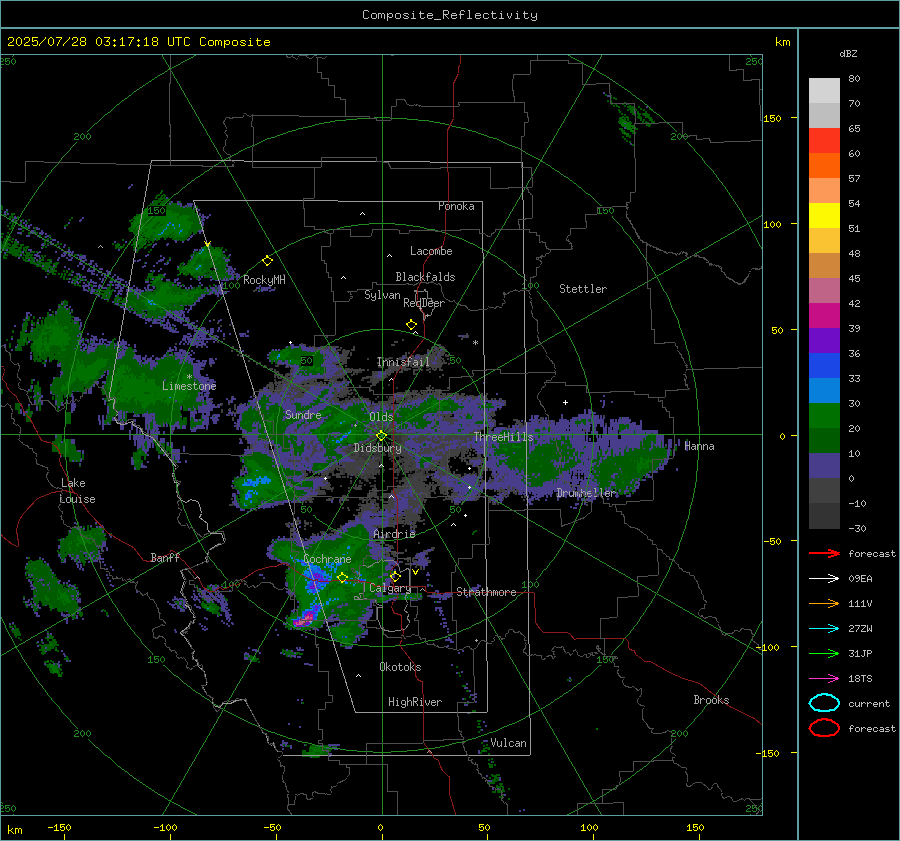The height and width of the screenshot is (841, 900).
Task: Click the Strathmore town label
Action: coord(486,592)
